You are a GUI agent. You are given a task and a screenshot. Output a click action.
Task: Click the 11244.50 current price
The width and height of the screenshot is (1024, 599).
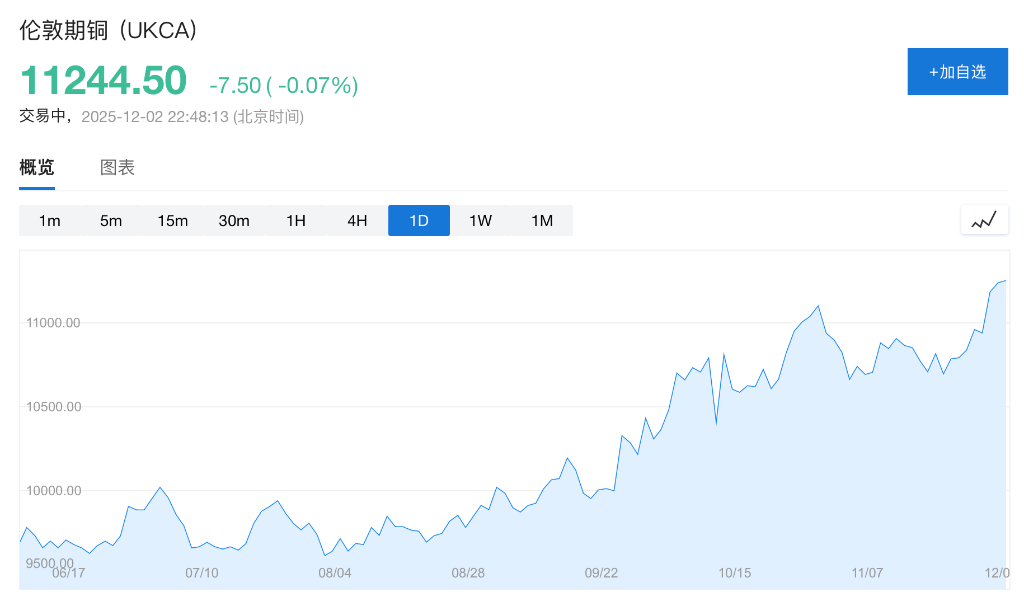pyautogui.click(x=103, y=81)
